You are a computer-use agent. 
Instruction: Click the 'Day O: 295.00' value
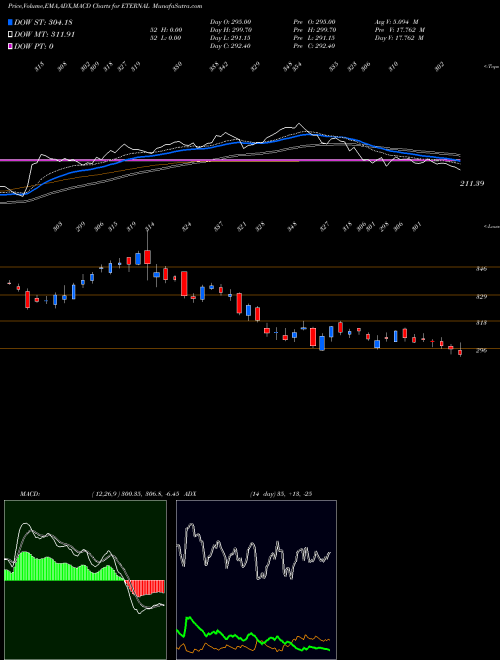tap(230, 22)
